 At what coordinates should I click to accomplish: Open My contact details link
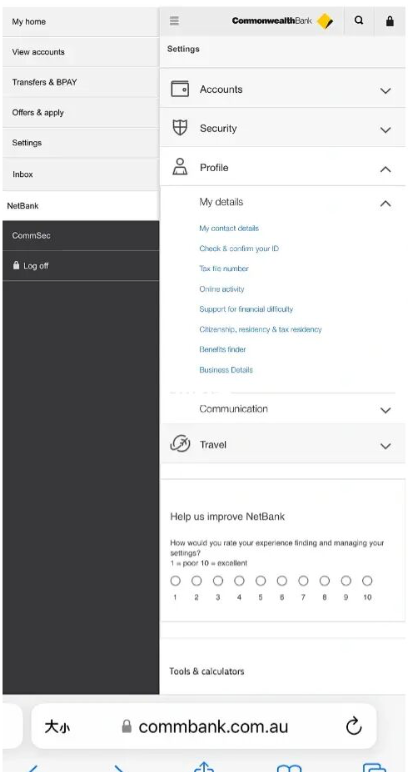(229, 228)
